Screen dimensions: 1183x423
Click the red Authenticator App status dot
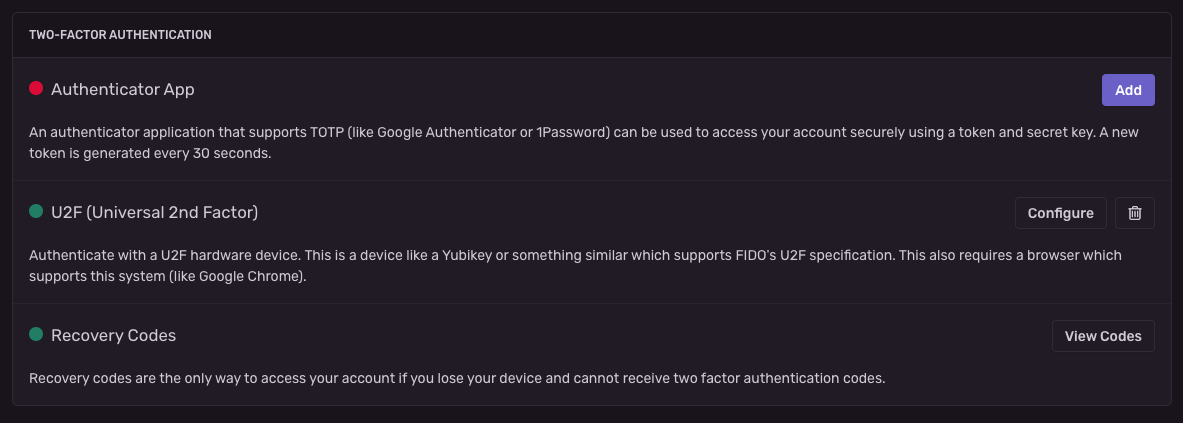(36, 89)
